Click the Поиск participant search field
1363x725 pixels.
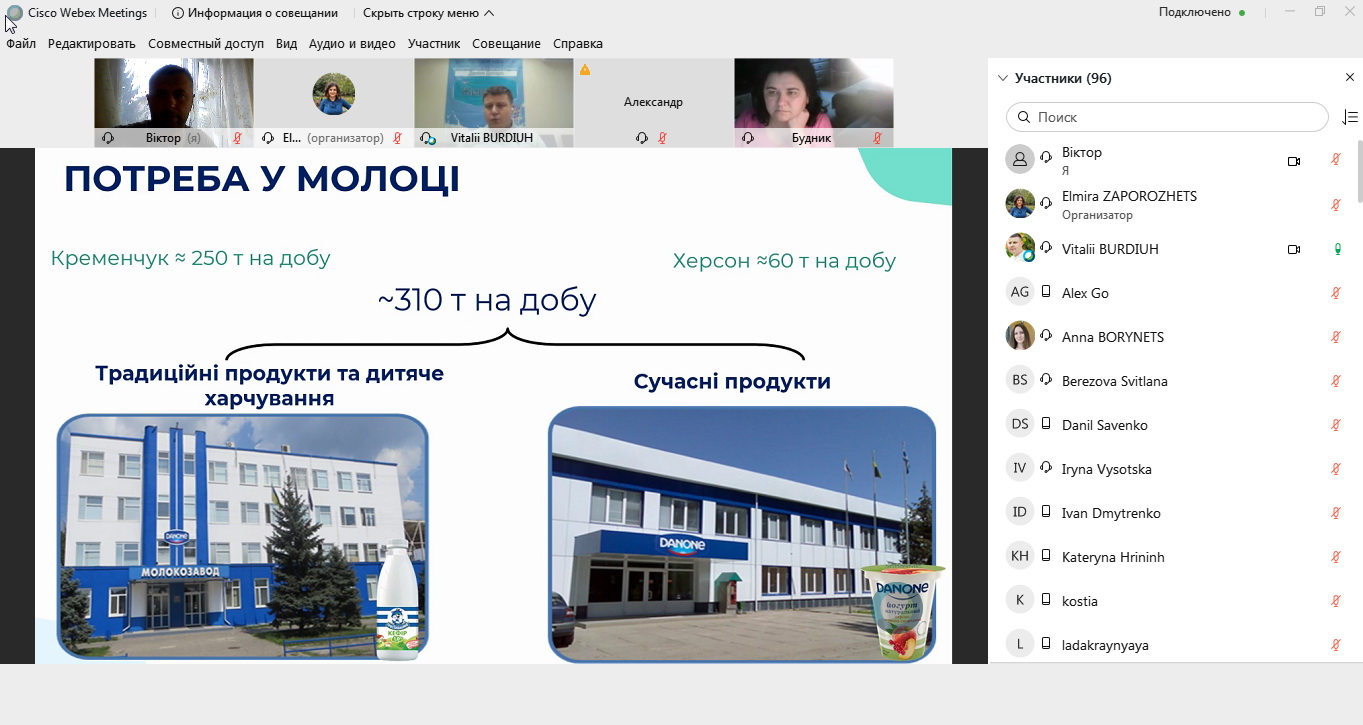pyautogui.click(x=1167, y=117)
